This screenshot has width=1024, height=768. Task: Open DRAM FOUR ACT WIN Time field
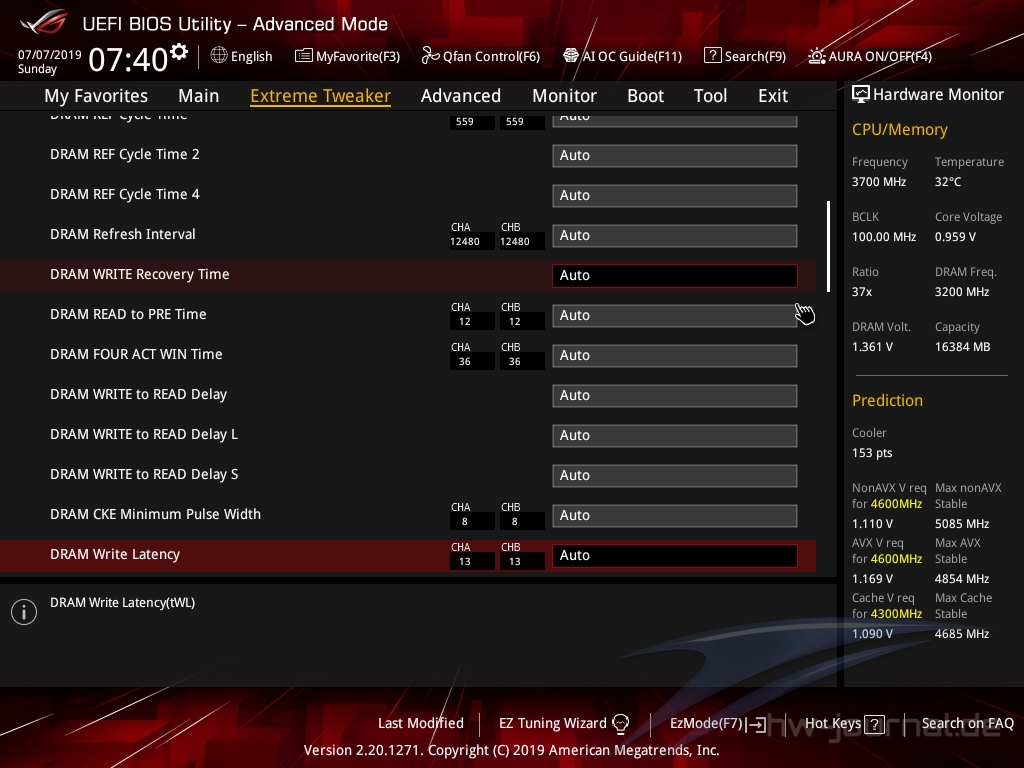click(x=675, y=355)
